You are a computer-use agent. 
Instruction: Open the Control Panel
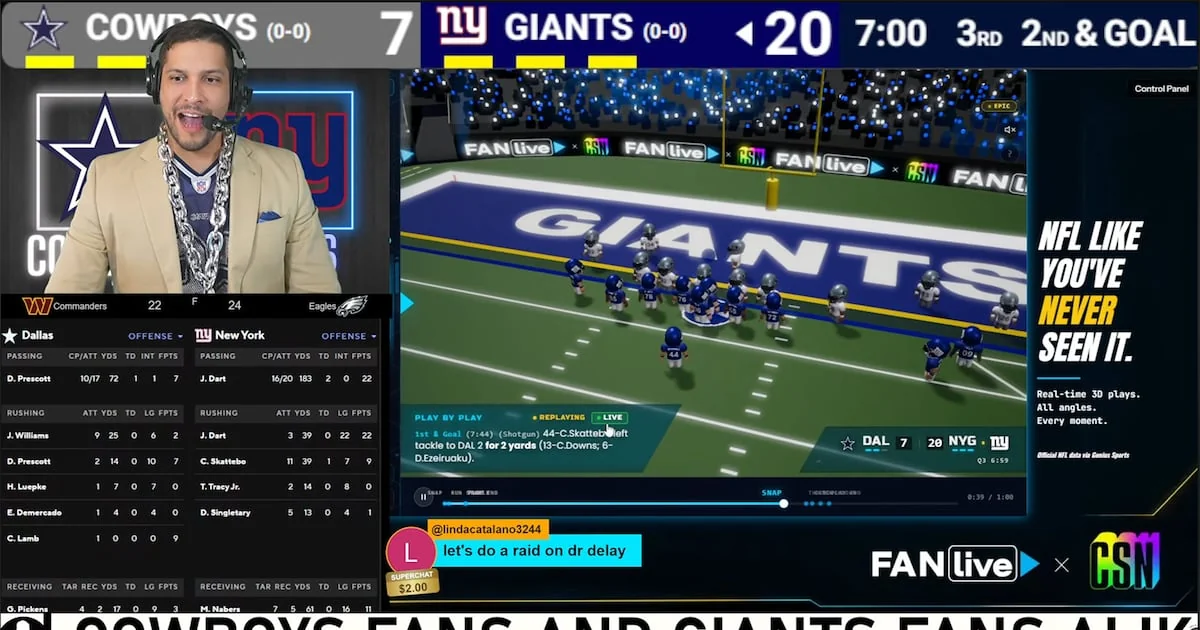pyautogui.click(x=1161, y=89)
